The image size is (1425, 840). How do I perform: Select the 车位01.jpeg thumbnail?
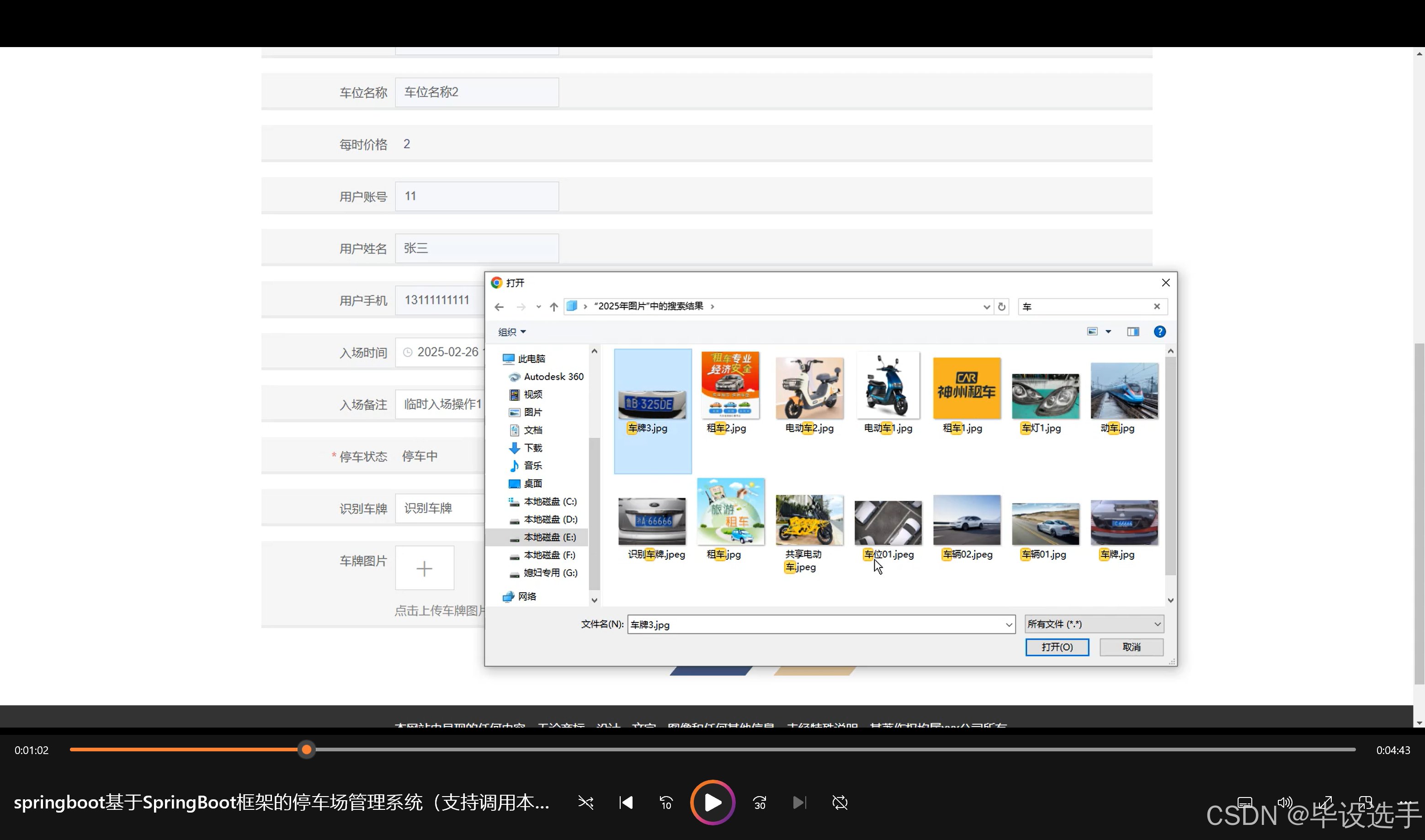click(x=888, y=524)
